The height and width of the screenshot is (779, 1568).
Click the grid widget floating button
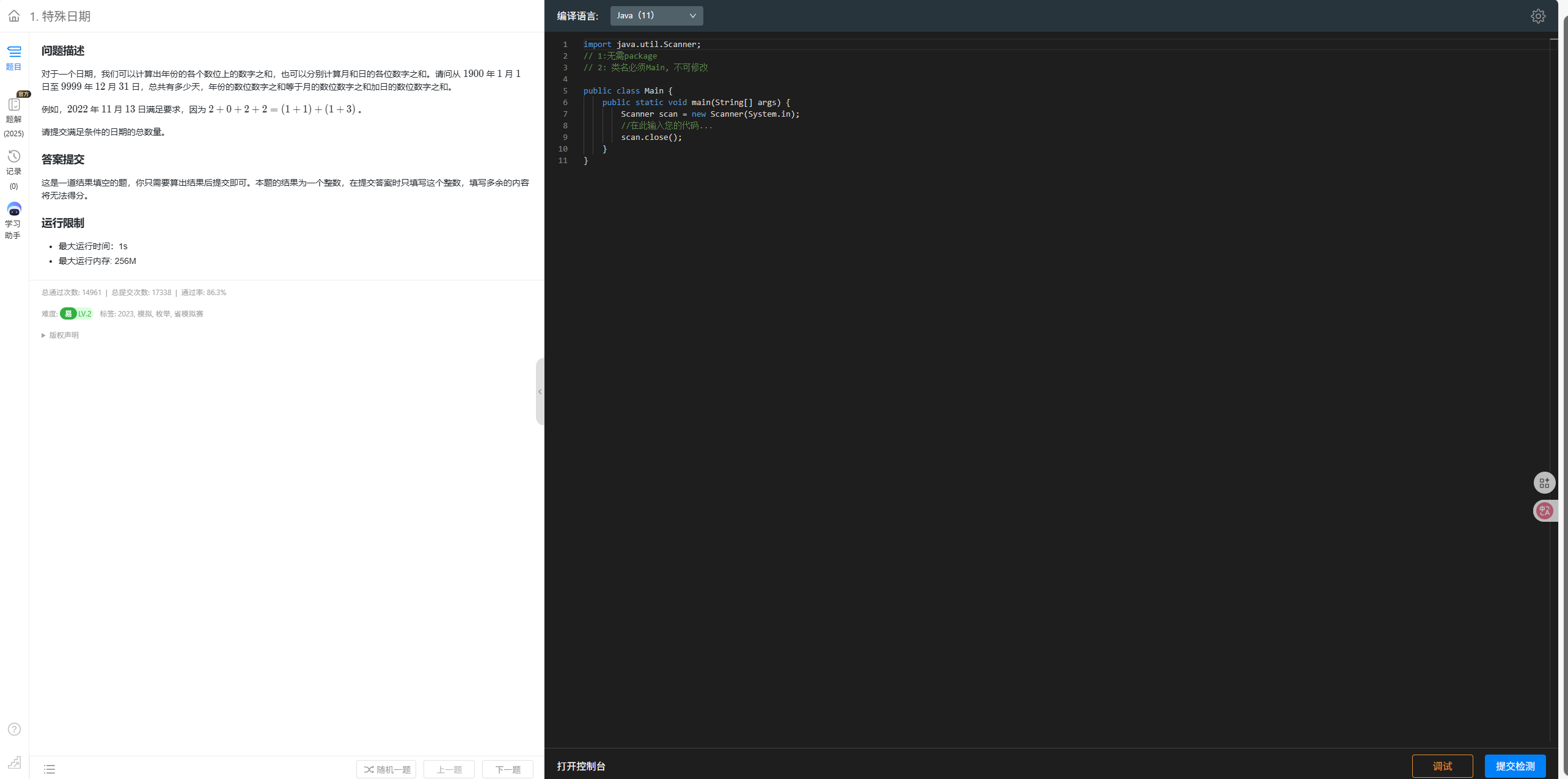pos(1544,483)
